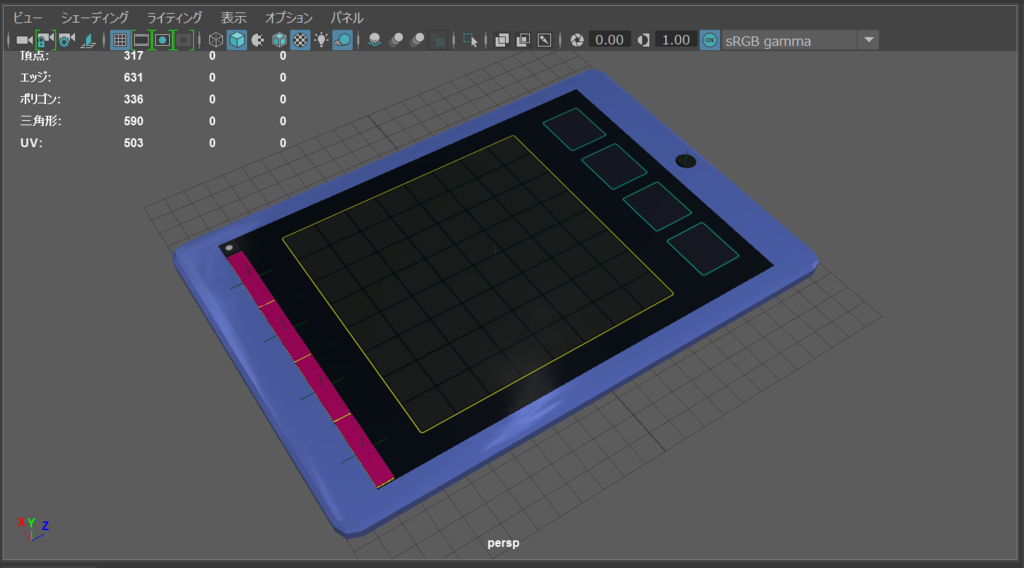Image resolution: width=1024 pixels, height=568 pixels.
Task: Click gamma value field 1.00
Action: pos(676,40)
